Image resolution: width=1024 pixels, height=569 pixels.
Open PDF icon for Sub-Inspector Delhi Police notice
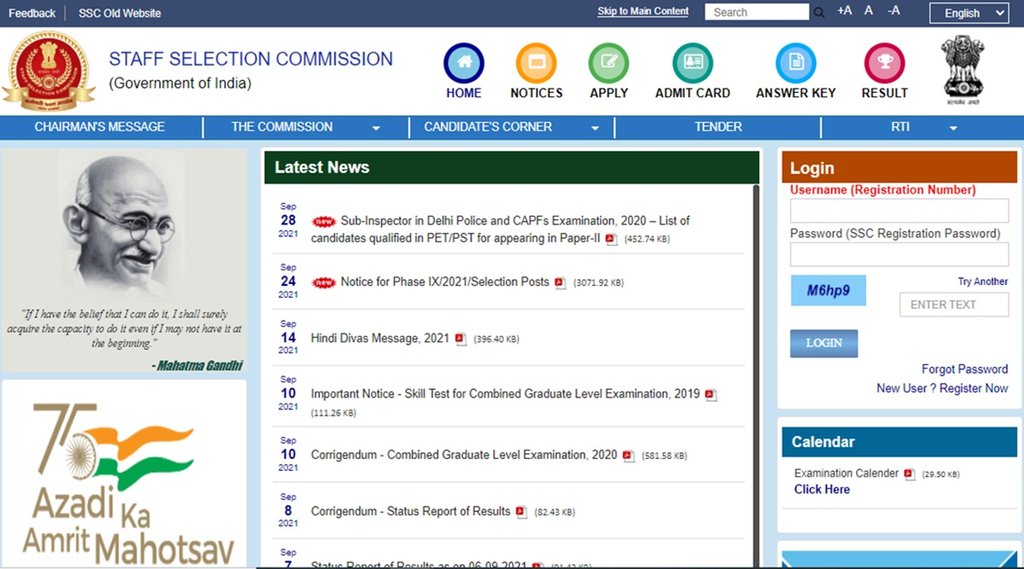(611, 239)
